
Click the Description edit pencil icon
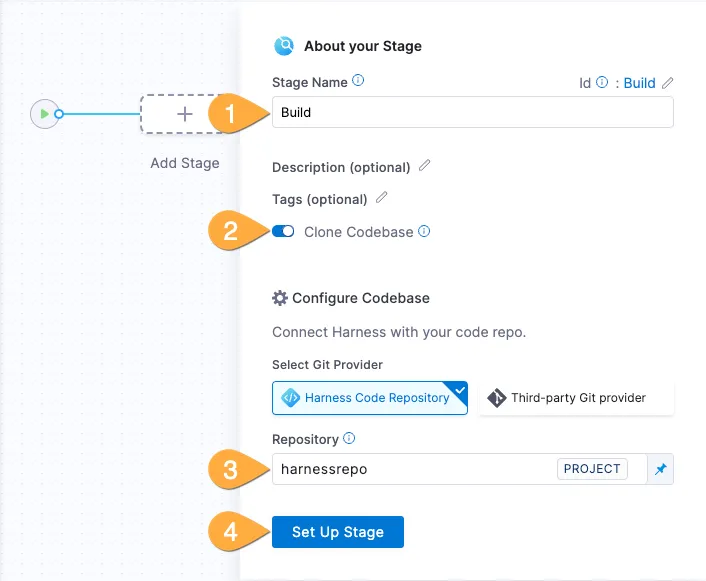click(425, 166)
